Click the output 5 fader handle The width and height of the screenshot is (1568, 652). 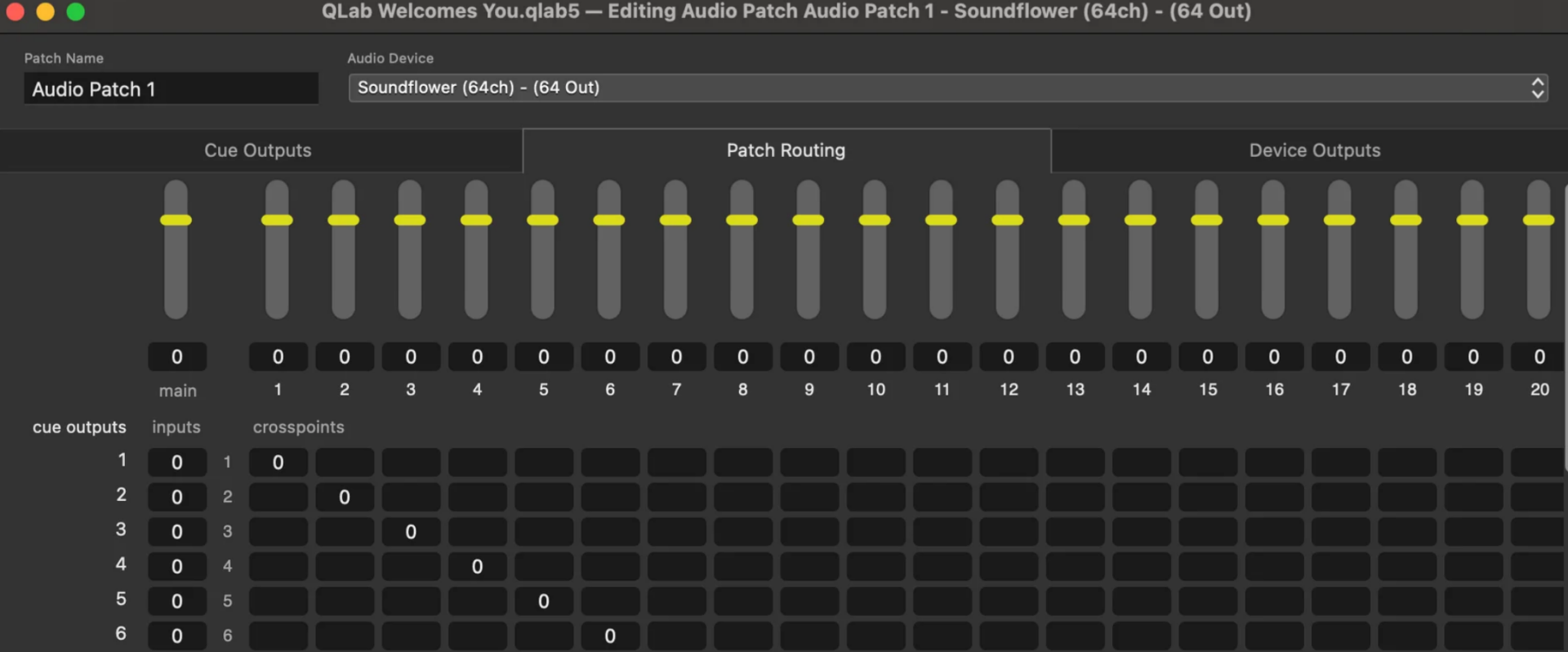pos(542,220)
